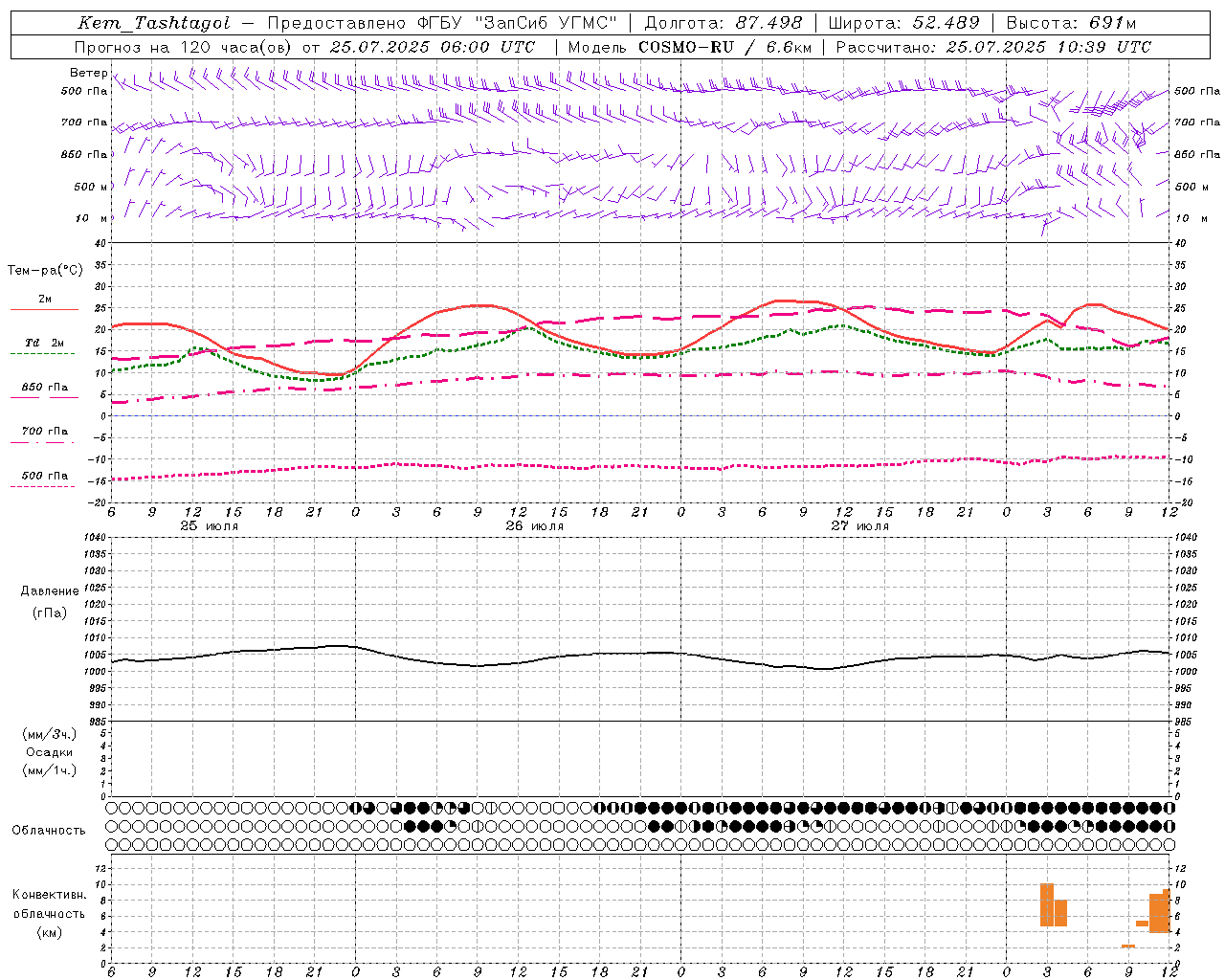Select the latitude value 52.489
This screenshot has height=980, width=1225.
point(946,23)
